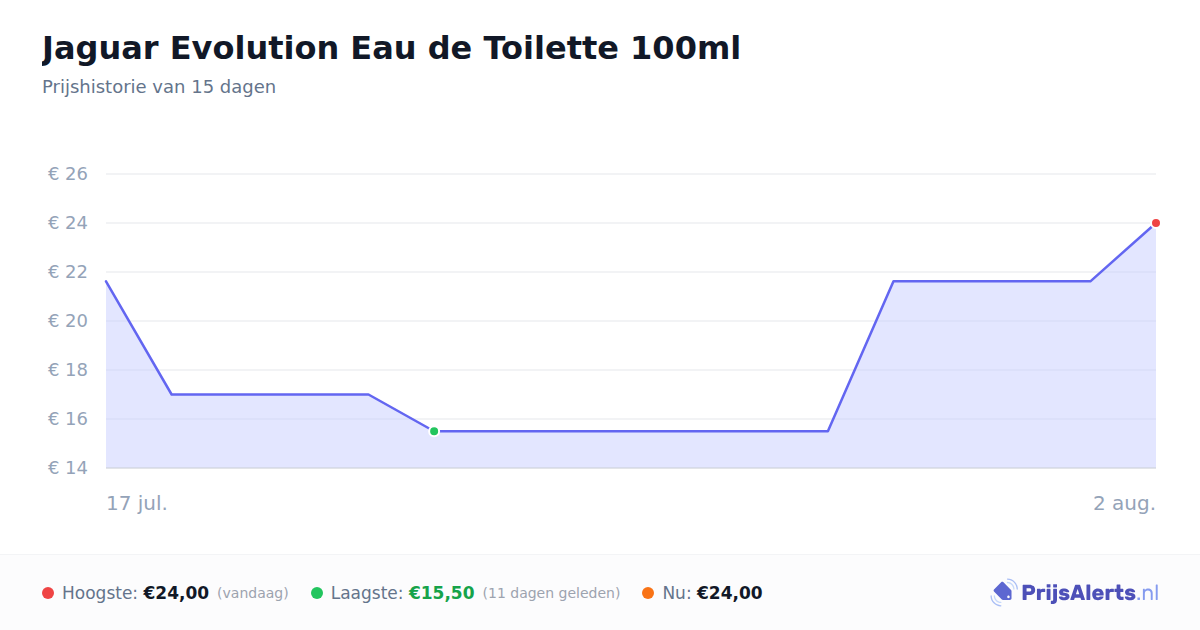Click the € 20 axis label
Viewport: 1200px width, 630px height.
(x=68, y=321)
